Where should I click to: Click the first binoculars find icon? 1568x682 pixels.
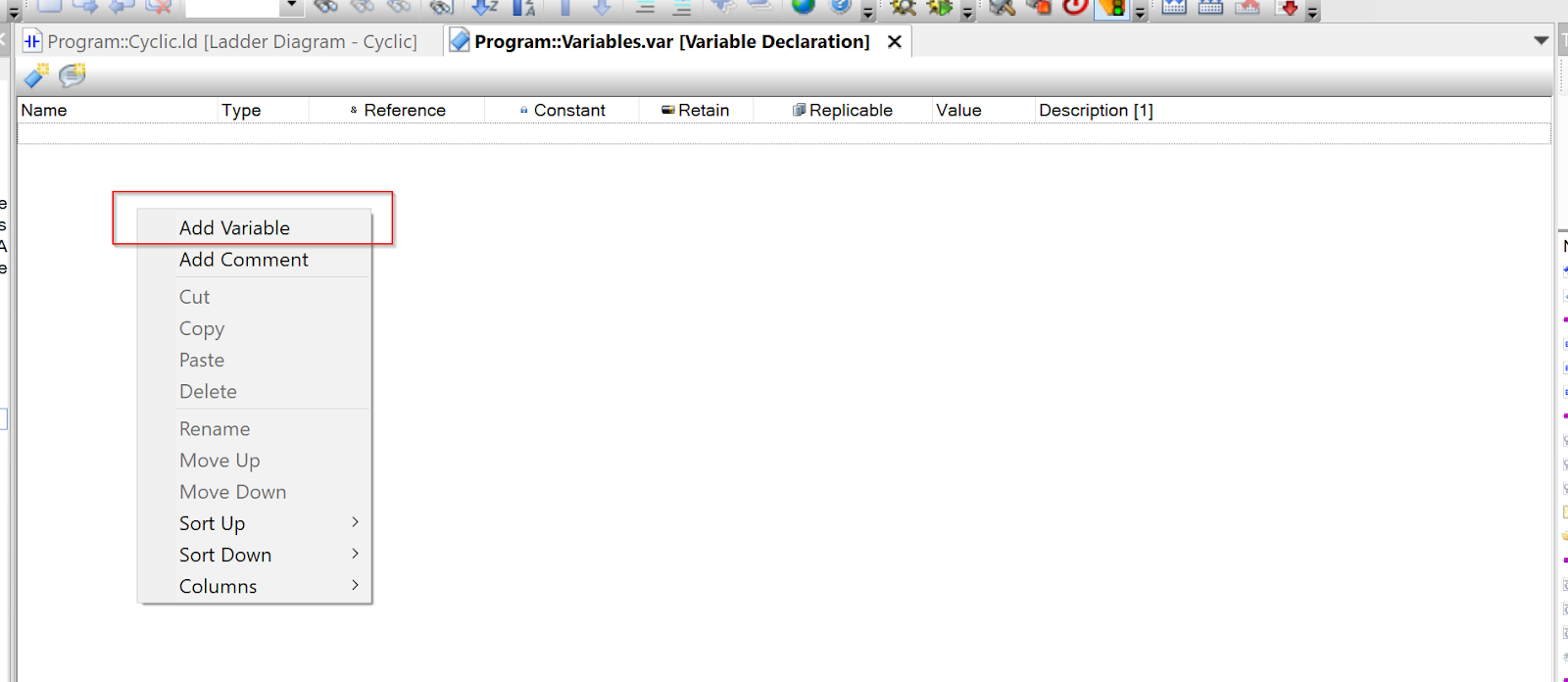(326, 7)
